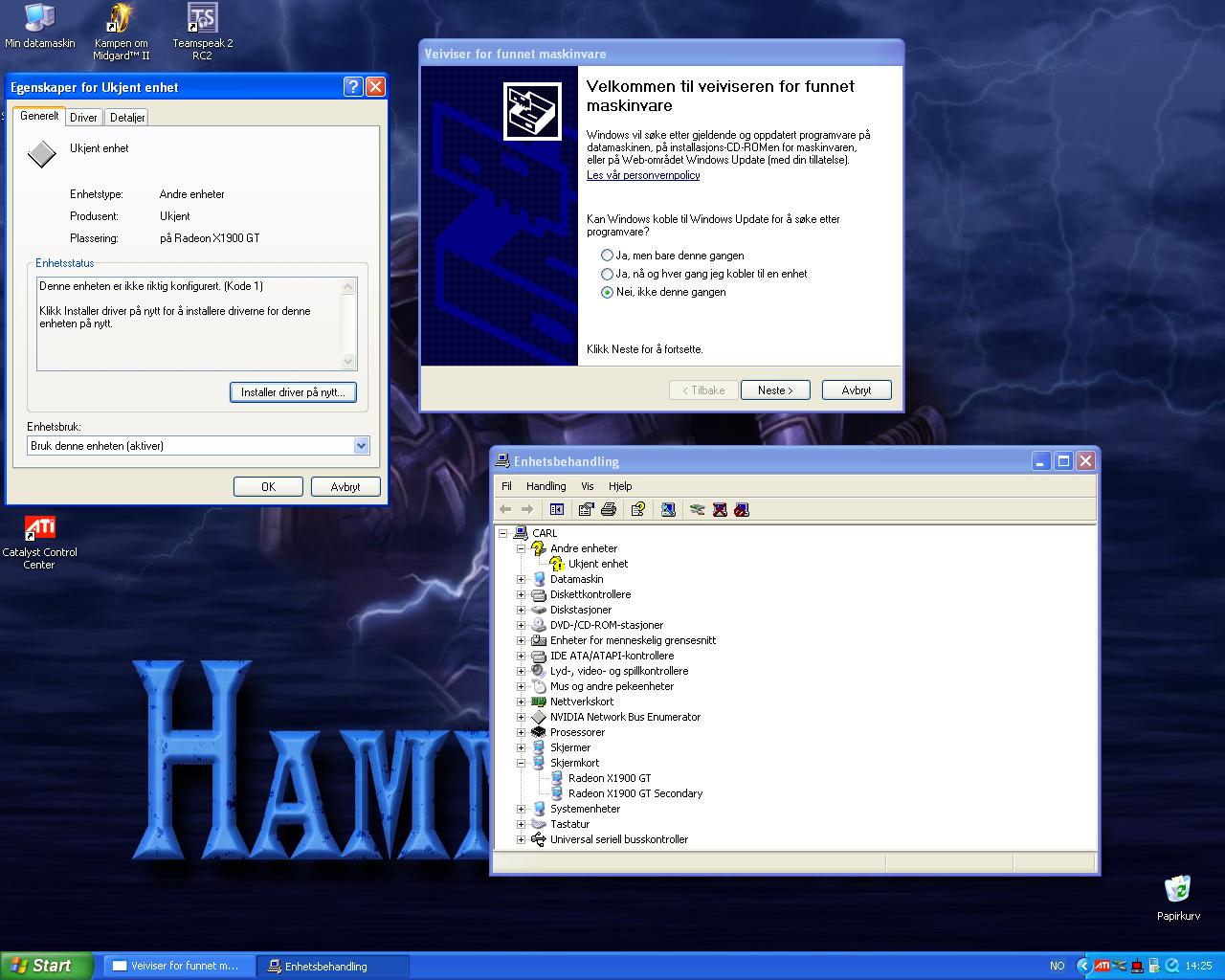Image resolution: width=1225 pixels, height=980 pixels.
Task: Click the disable device toolbar icon
Action: 742,510
